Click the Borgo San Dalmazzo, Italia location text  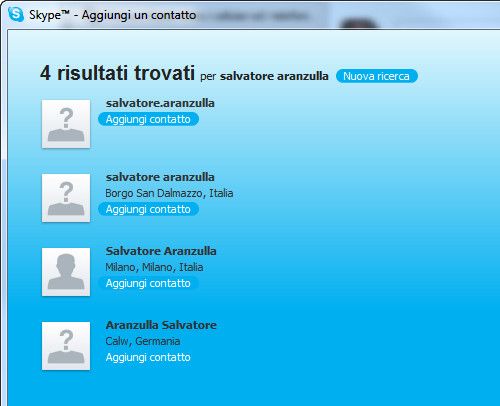pyautogui.click(x=169, y=193)
